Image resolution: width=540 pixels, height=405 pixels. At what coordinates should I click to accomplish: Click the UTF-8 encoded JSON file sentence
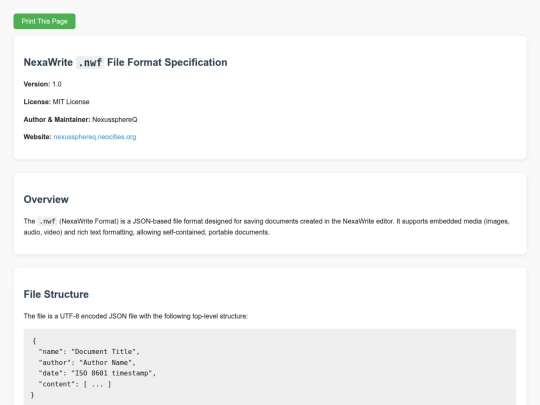tap(136, 316)
